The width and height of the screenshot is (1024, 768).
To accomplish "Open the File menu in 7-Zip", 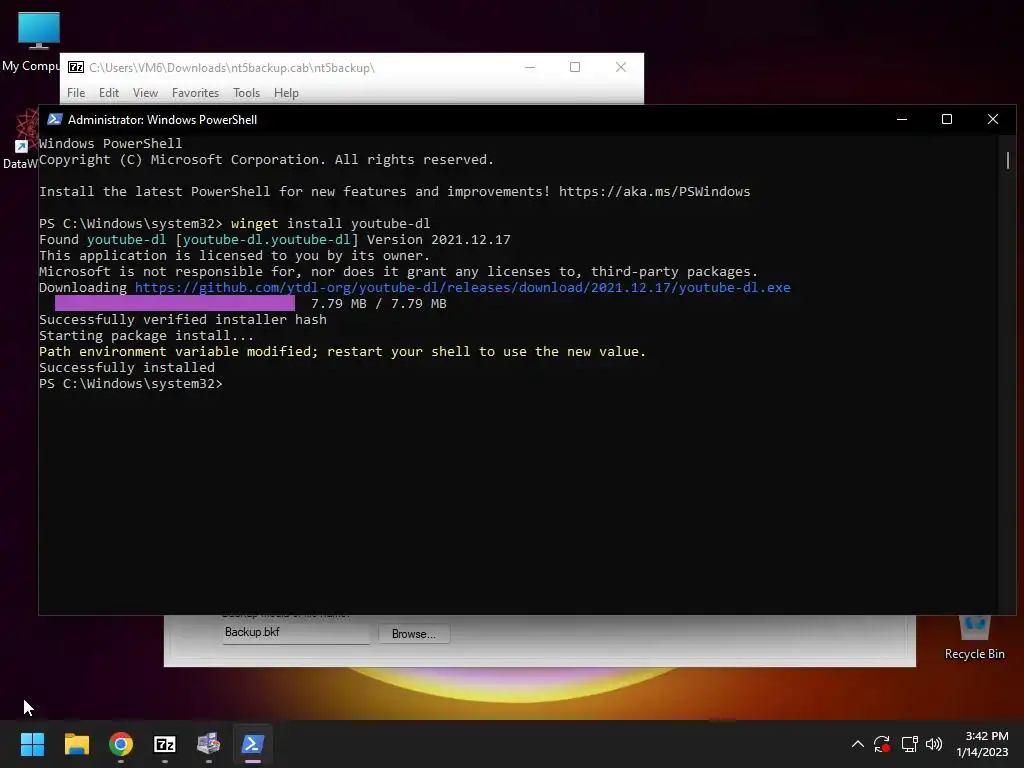I will [x=76, y=93].
